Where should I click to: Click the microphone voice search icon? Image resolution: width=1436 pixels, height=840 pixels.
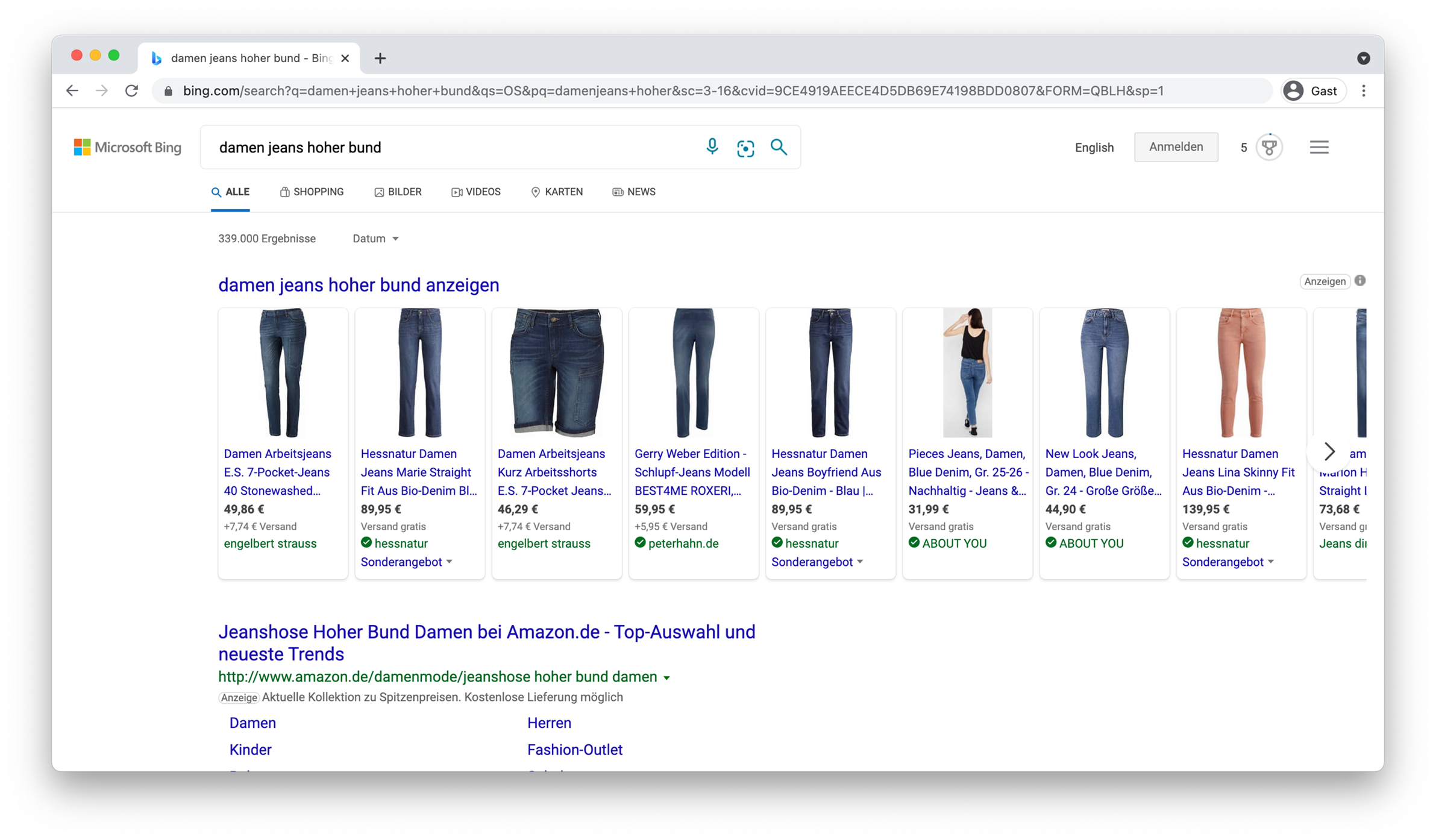[x=712, y=147]
